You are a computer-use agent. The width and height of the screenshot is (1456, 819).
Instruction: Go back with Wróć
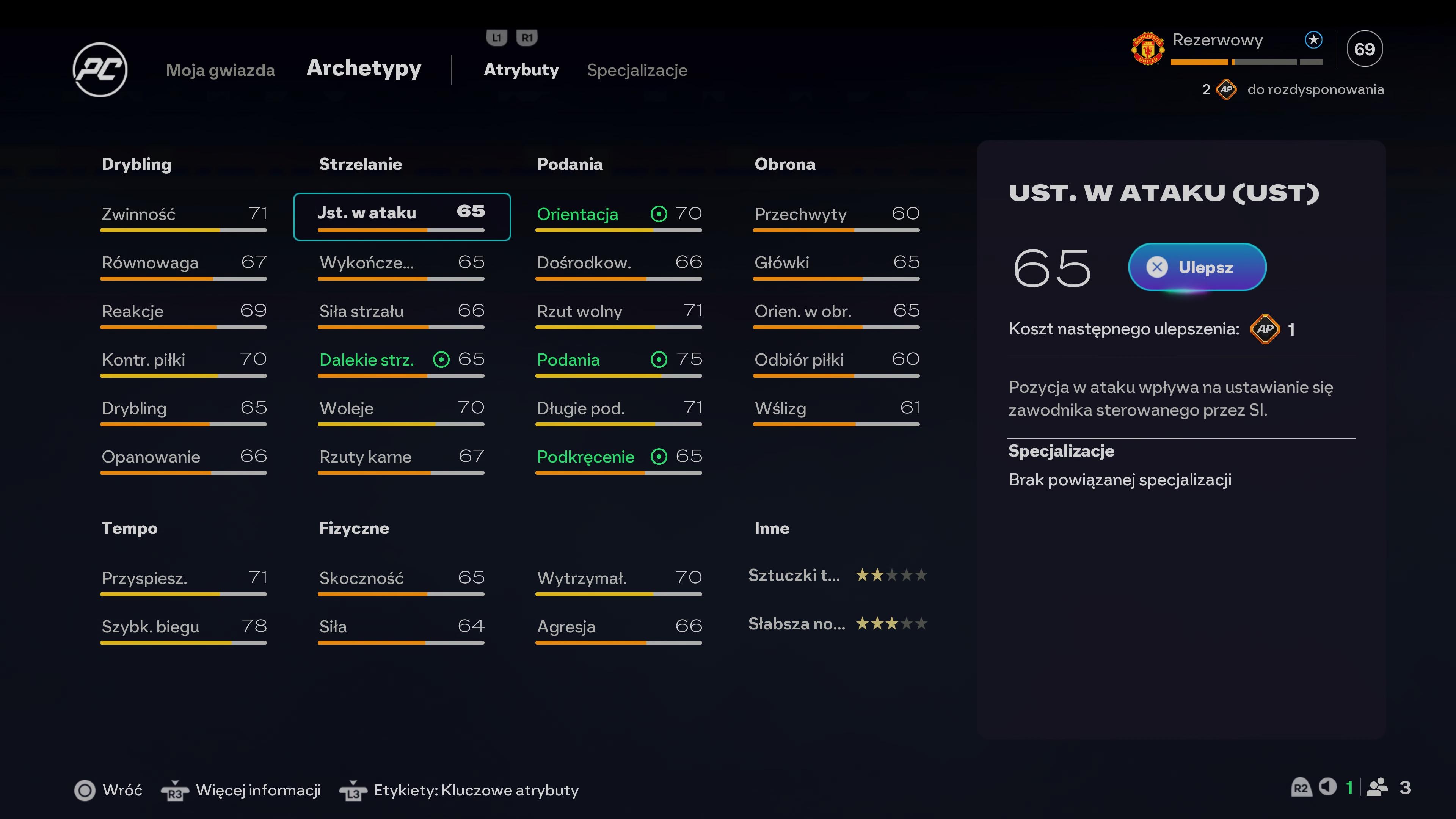[x=122, y=790]
